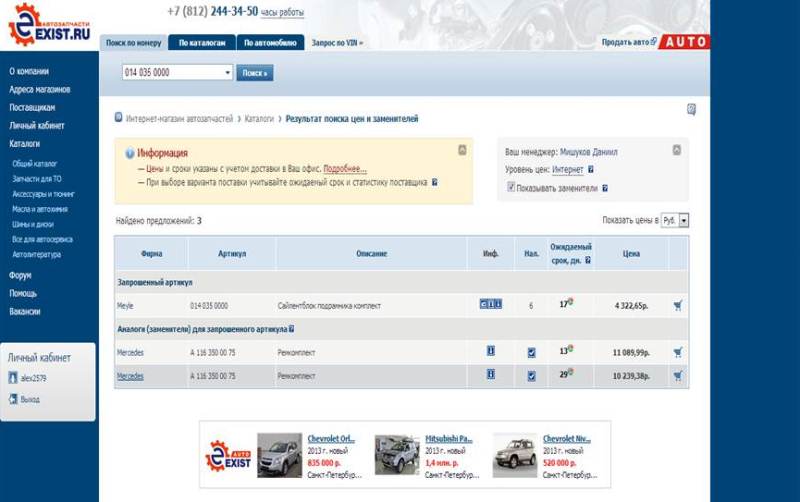Click the help icon next to Уровень цен

click(591, 170)
